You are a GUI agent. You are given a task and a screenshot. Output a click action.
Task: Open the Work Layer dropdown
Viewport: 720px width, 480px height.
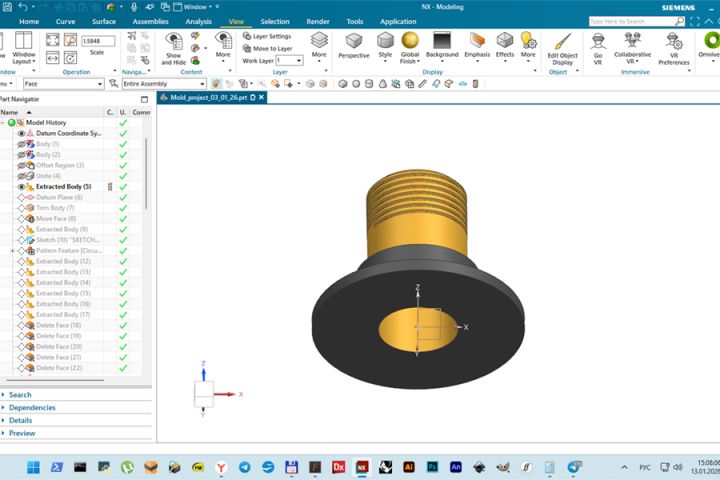point(297,61)
